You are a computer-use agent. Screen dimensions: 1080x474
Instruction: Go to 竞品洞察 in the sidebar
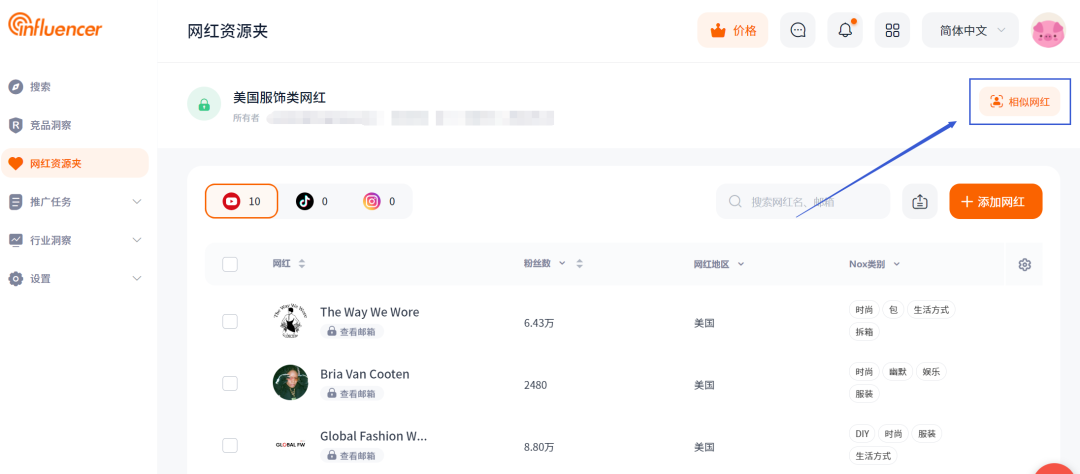click(74, 125)
